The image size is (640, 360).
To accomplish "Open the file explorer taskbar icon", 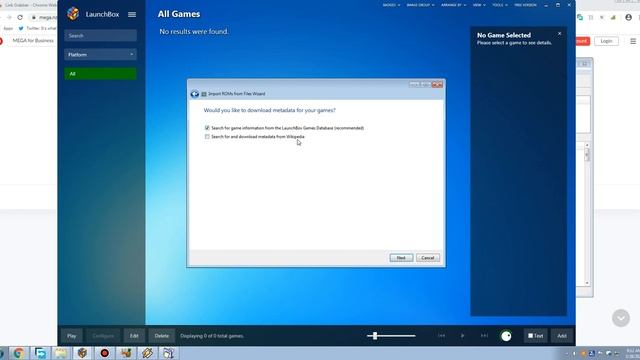I will point(61,353).
